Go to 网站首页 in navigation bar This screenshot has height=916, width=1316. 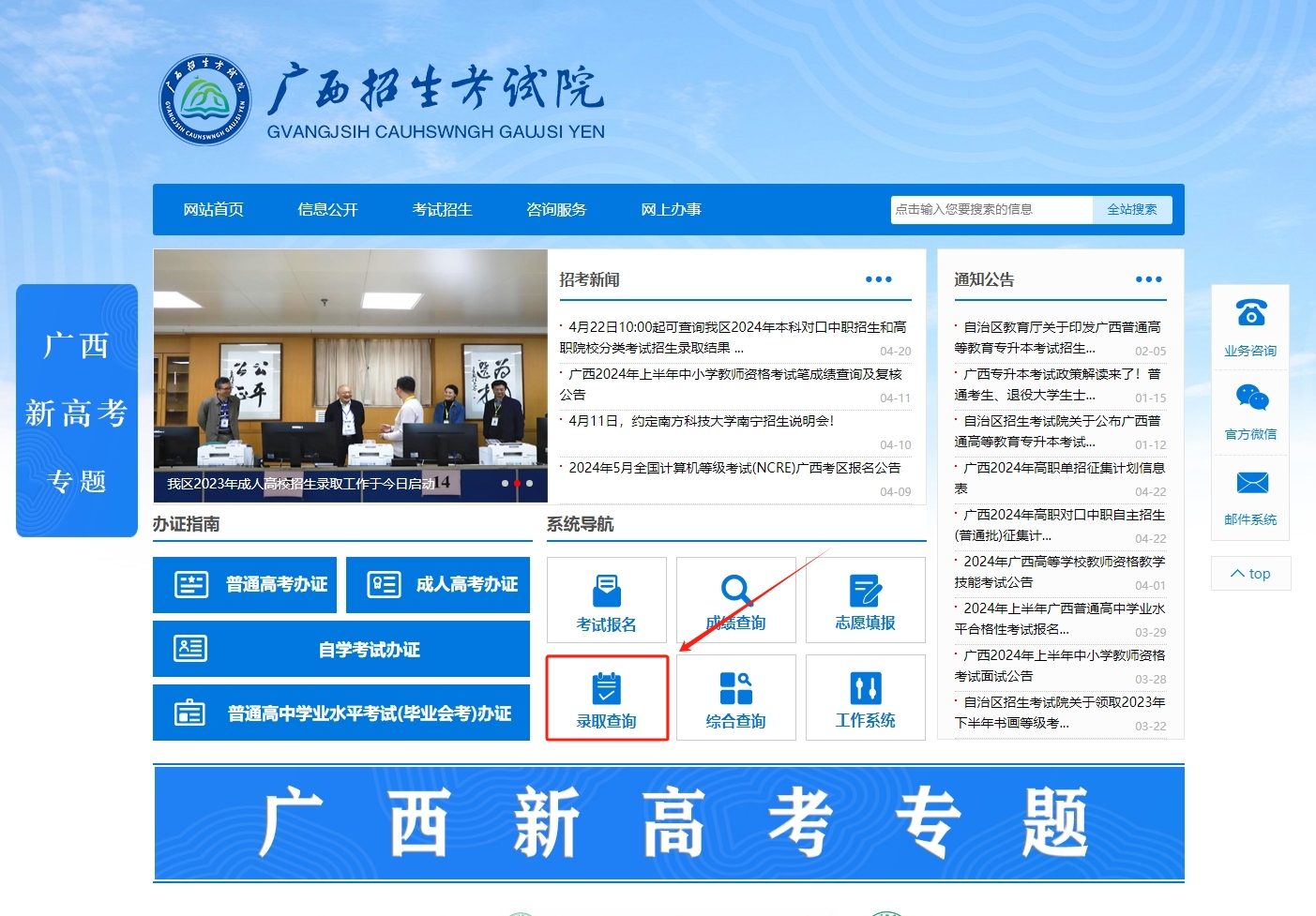214,209
